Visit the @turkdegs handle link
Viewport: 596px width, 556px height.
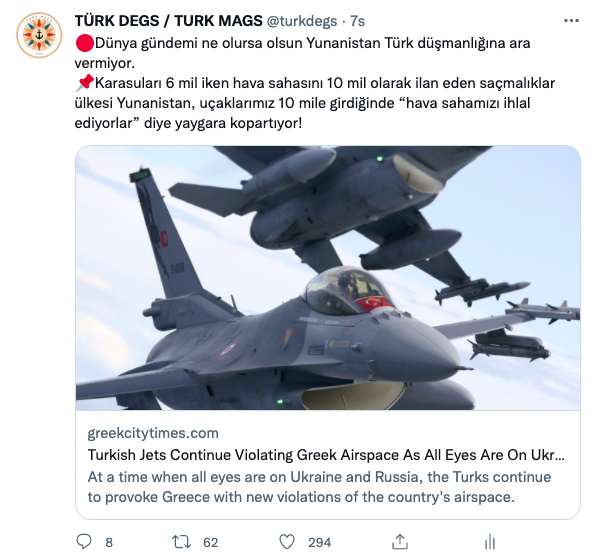tap(302, 21)
